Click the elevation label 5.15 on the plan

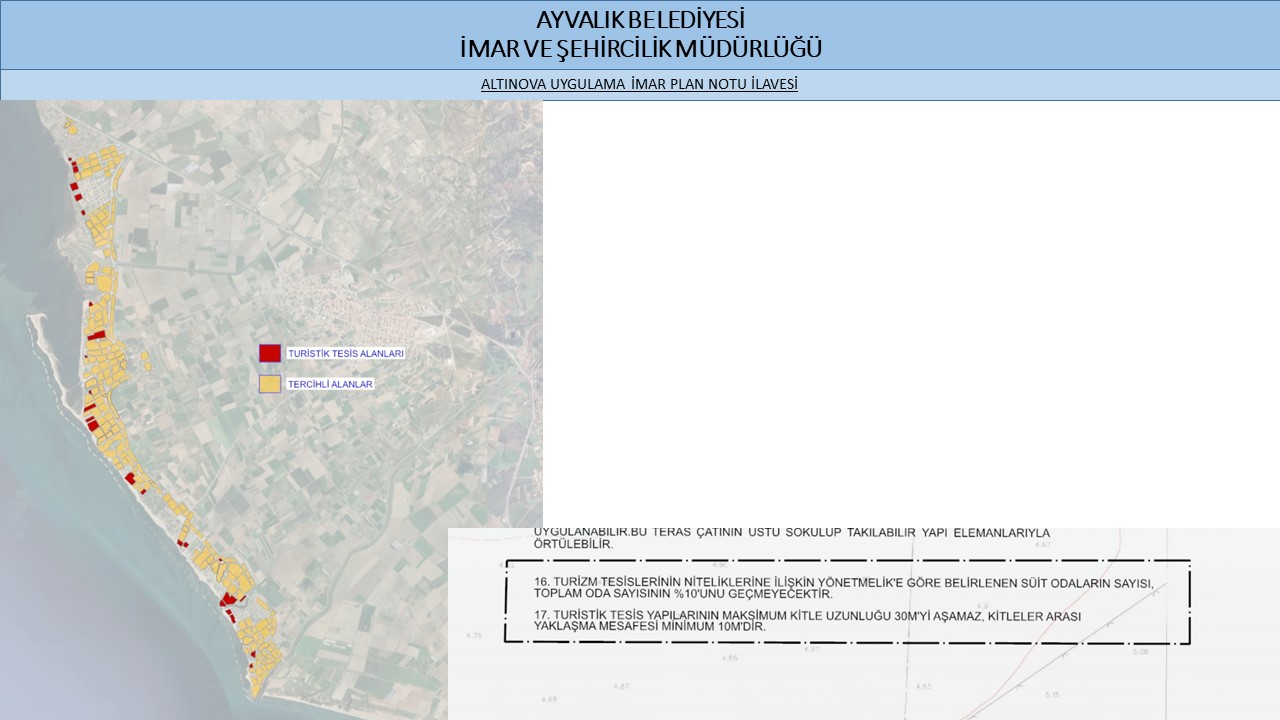point(1051,694)
